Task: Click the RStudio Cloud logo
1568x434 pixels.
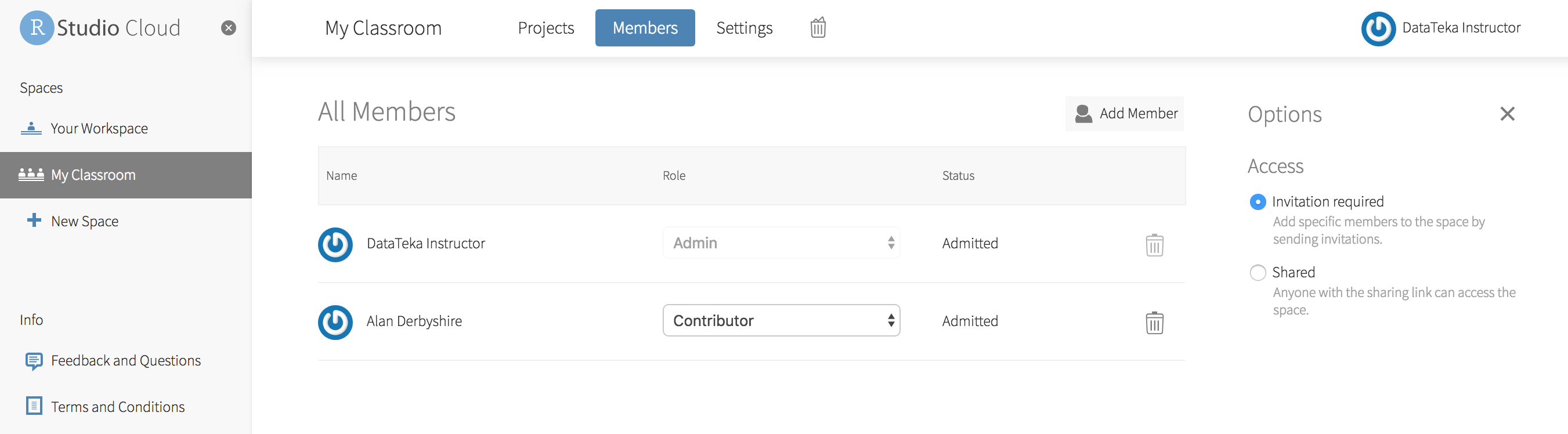Action: 100,28
